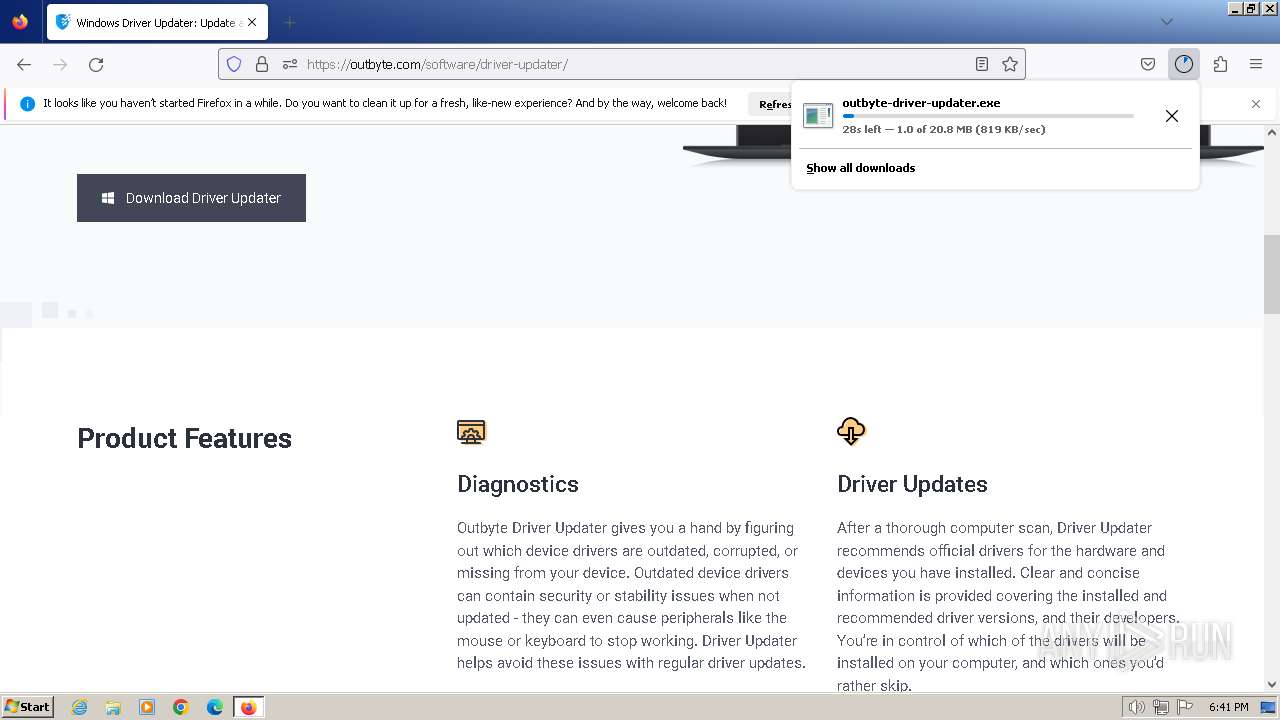Show all downloads link
The height and width of the screenshot is (720, 1280).
[x=861, y=168]
